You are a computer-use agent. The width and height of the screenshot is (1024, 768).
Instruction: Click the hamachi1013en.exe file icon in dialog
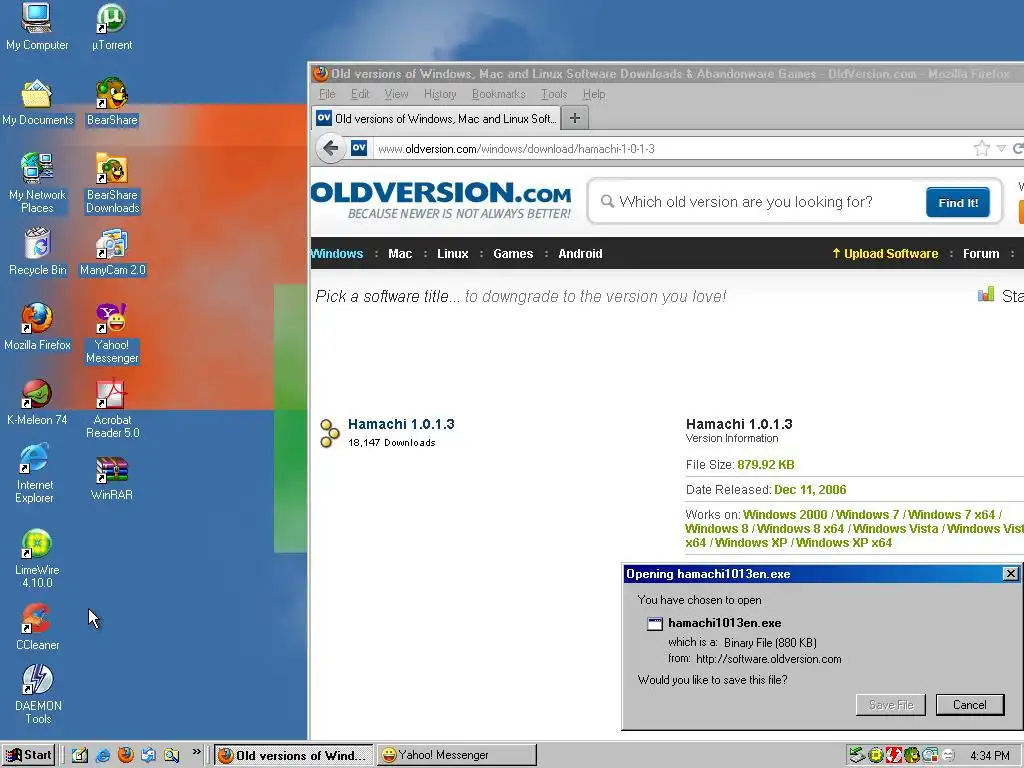(654, 623)
